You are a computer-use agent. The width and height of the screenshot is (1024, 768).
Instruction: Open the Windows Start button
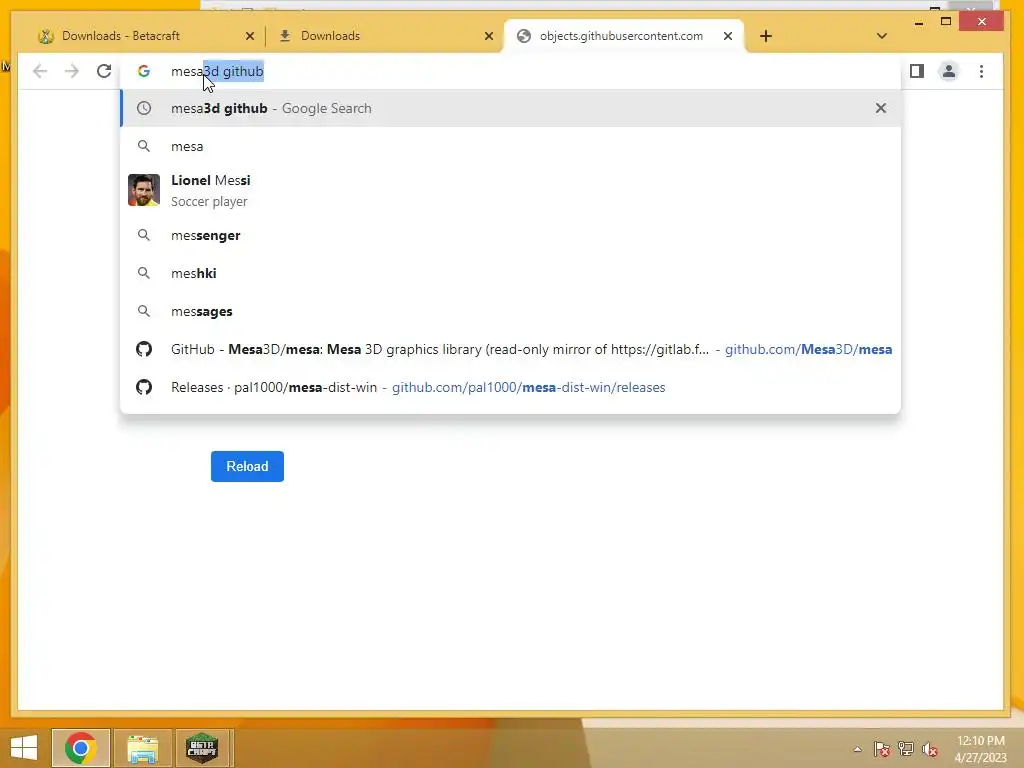tap(24, 748)
